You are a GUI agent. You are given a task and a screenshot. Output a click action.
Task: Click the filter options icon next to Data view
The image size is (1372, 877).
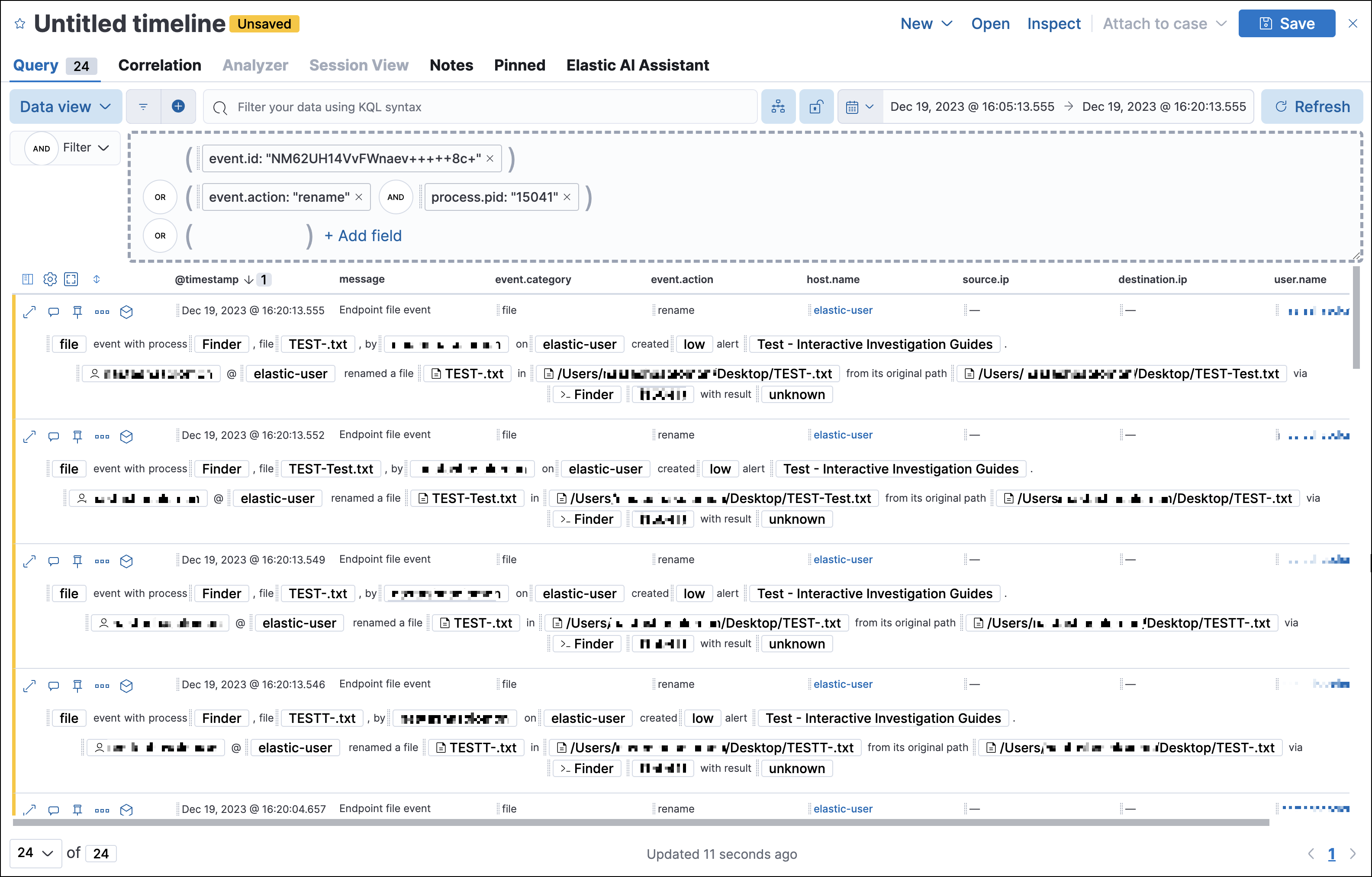(143, 106)
